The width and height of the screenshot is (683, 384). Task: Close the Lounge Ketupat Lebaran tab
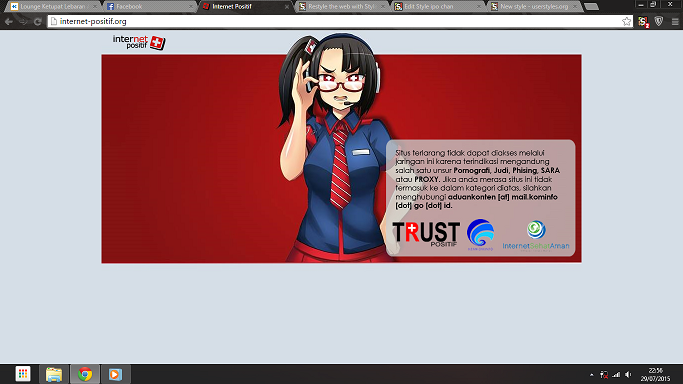(94, 7)
